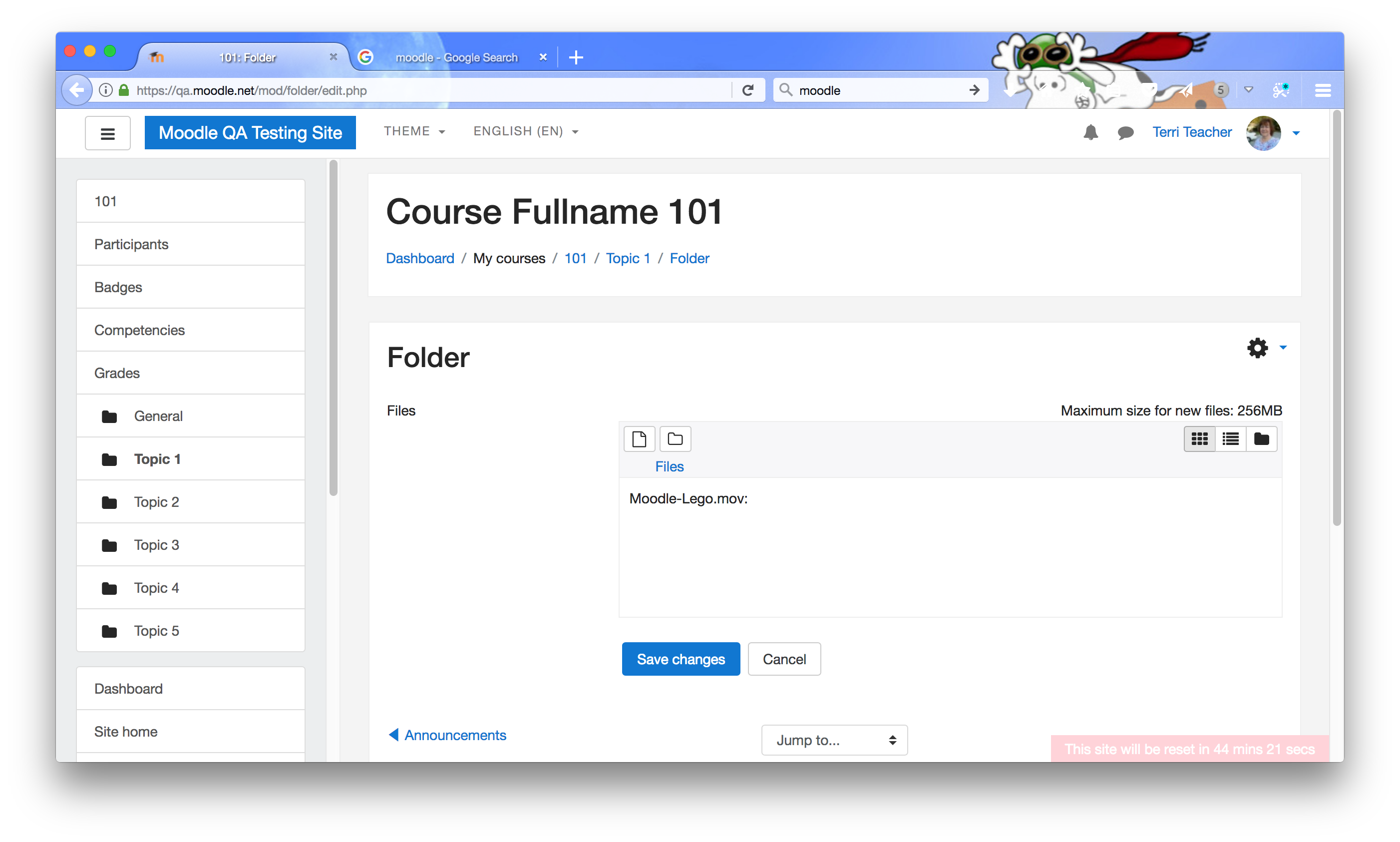
Task: Open the 101 breadcrumb link
Action: (575, 258)
